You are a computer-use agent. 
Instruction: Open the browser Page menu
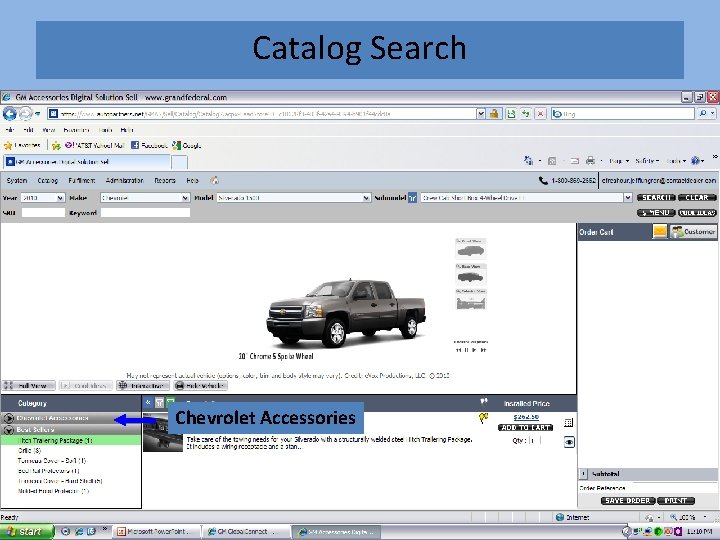619,161
